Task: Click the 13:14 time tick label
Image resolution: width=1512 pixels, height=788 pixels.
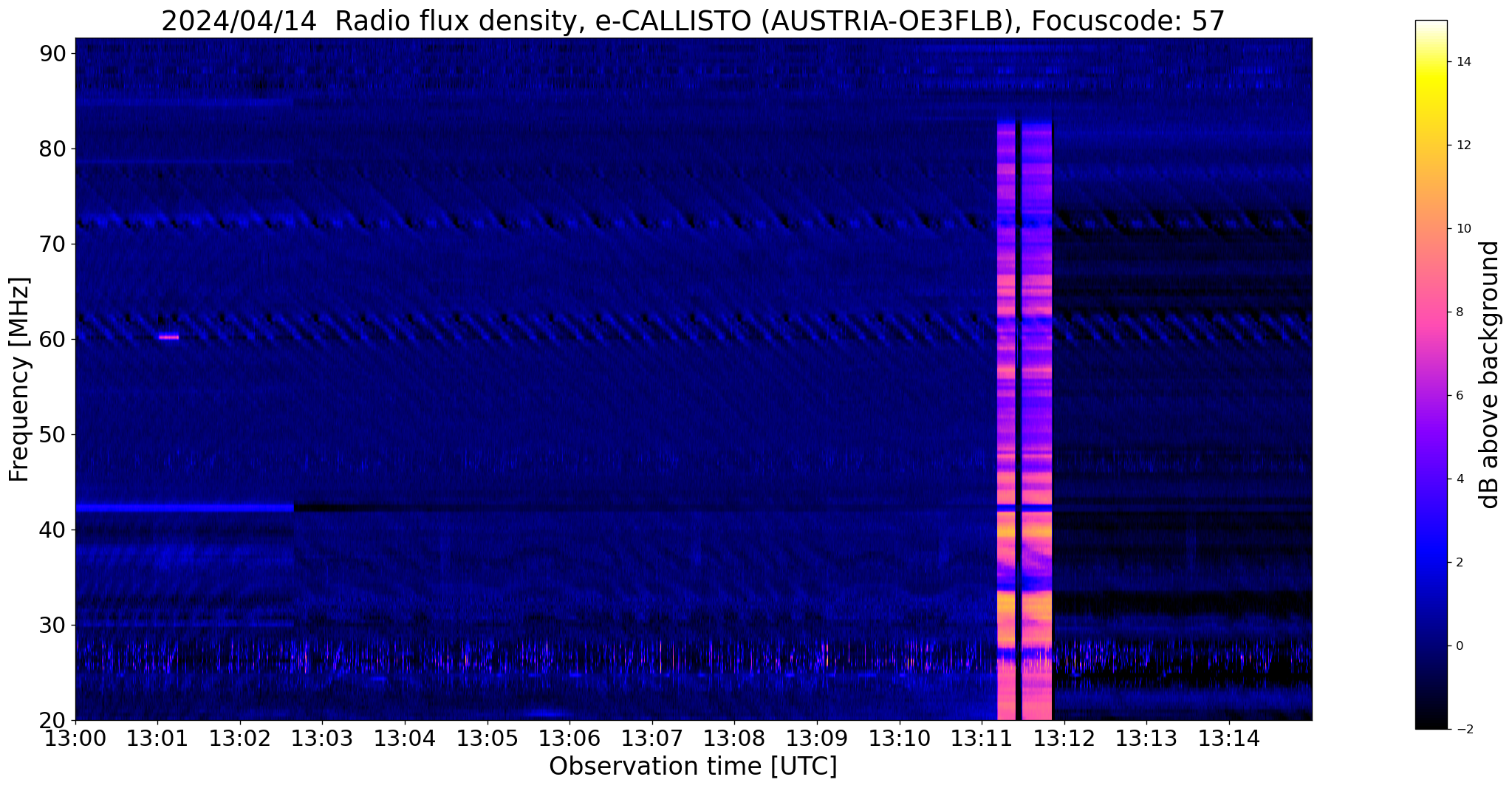Action: 1229,738
